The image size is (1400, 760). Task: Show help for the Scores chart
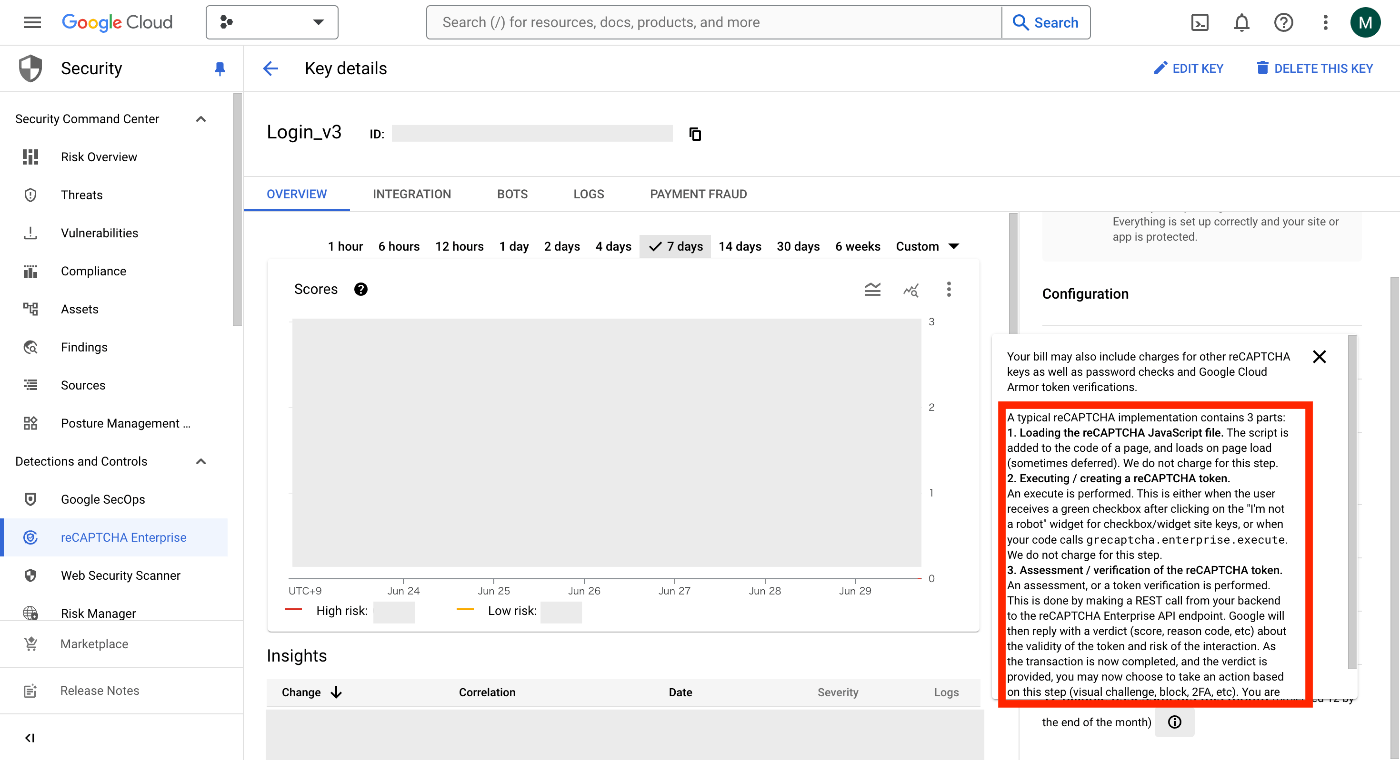[361, 289]
